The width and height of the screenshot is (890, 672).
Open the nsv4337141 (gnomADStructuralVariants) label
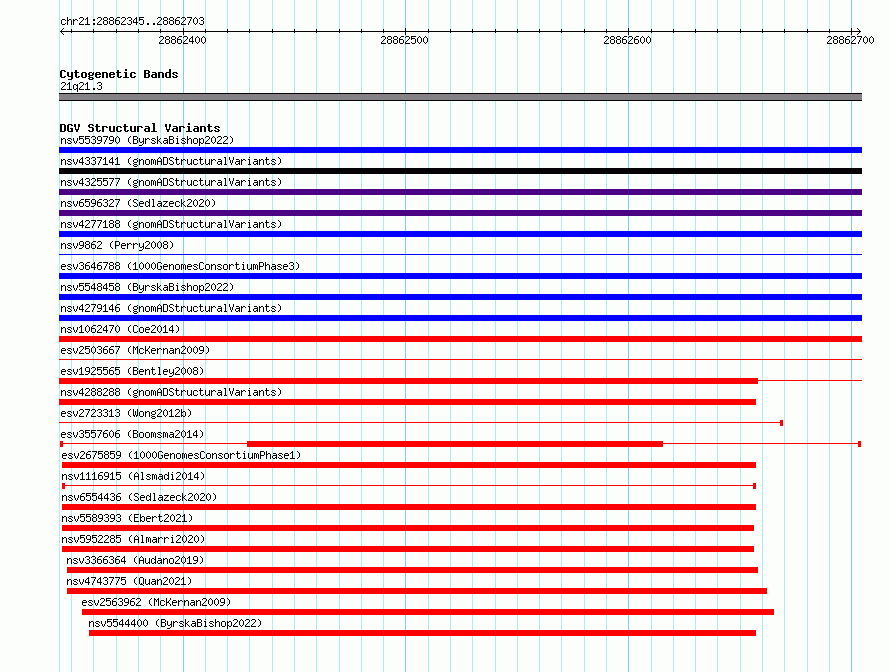(x=171, y=161)
